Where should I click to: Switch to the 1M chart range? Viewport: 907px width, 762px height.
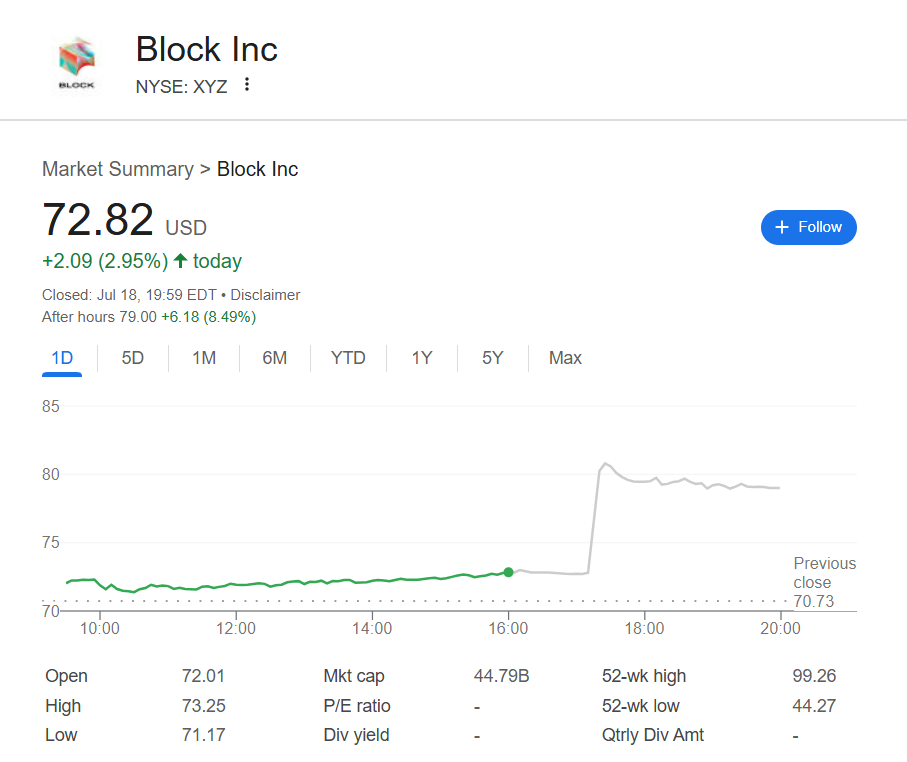point(204,358)
